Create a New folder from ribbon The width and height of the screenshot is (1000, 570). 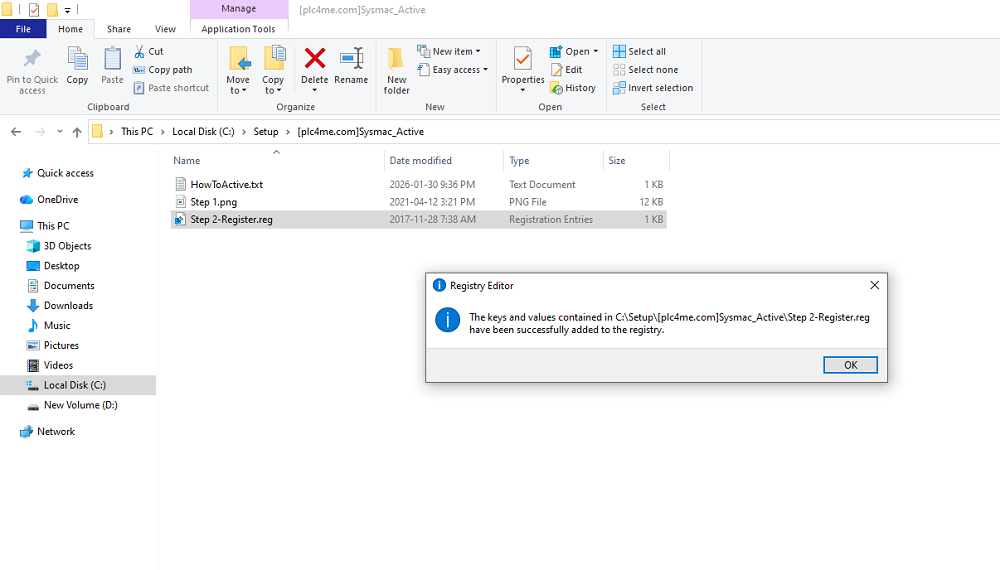(x=397, y=68)
